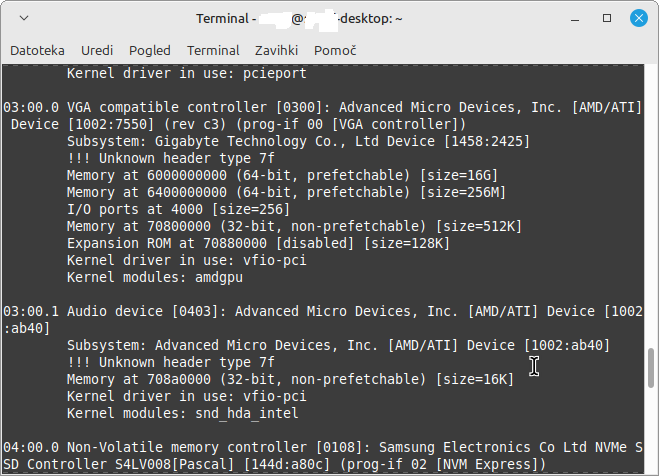Image resolution: width=659 pixels, height=476 pixels.
Task: Click the pcieport driver text
Action: click(275, 74)
